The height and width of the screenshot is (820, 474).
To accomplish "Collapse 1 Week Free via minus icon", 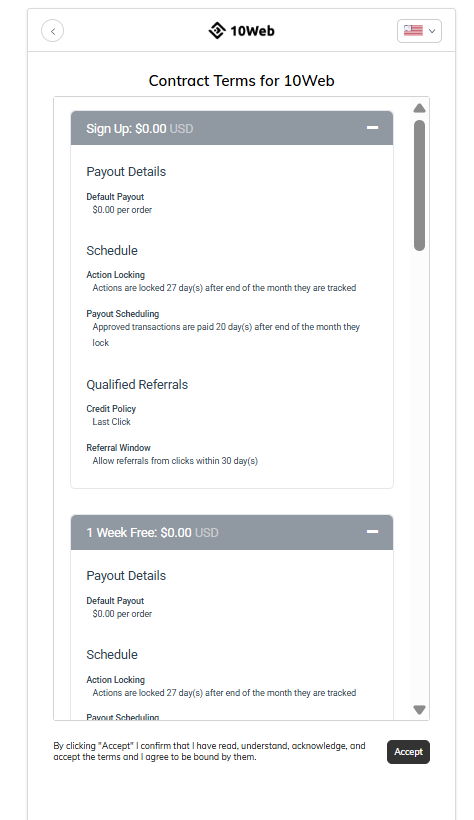I will 373,531.
